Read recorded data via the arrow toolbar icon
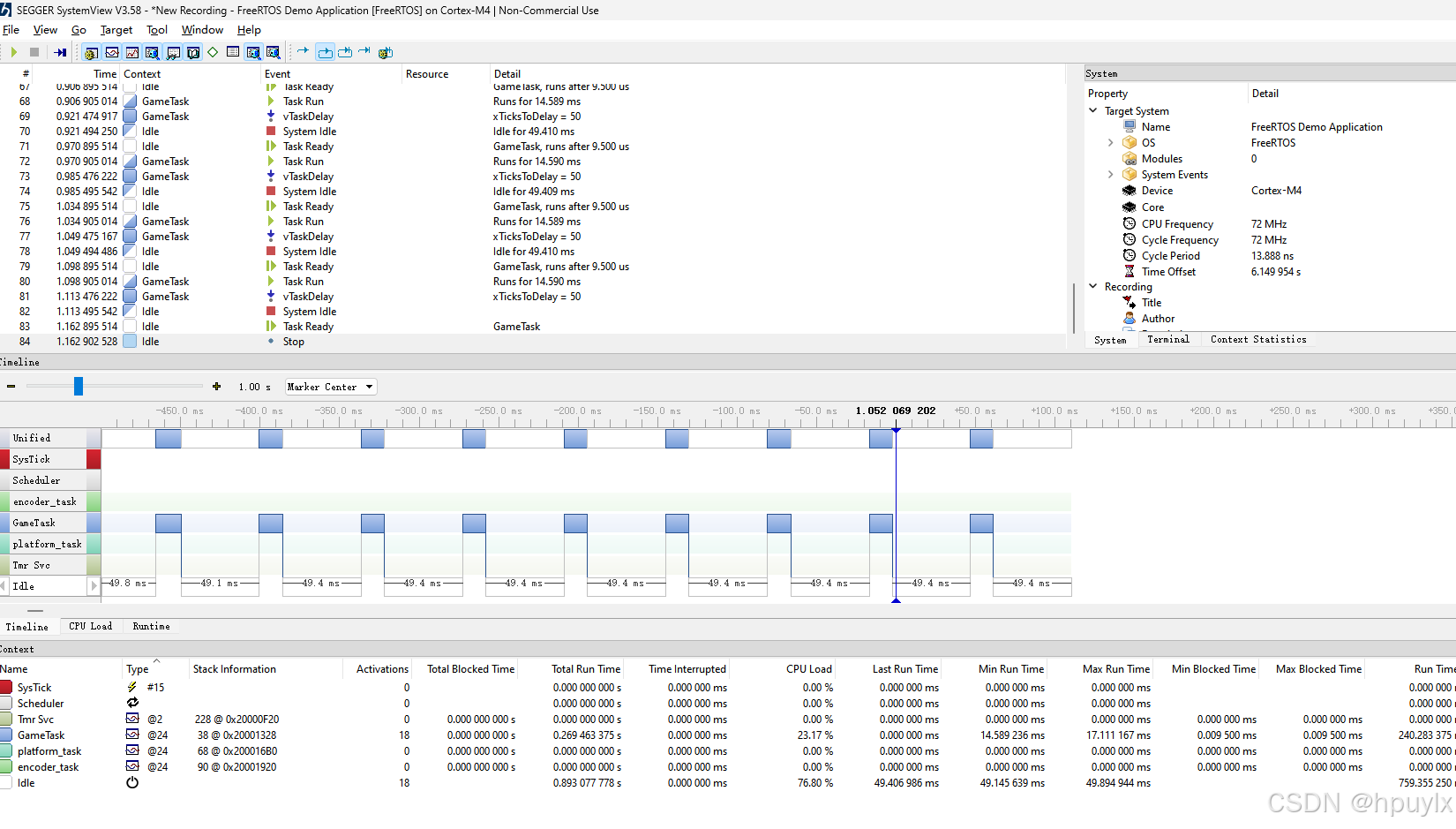The height and width of the screenshot is (829, 1456). [59, 52]
